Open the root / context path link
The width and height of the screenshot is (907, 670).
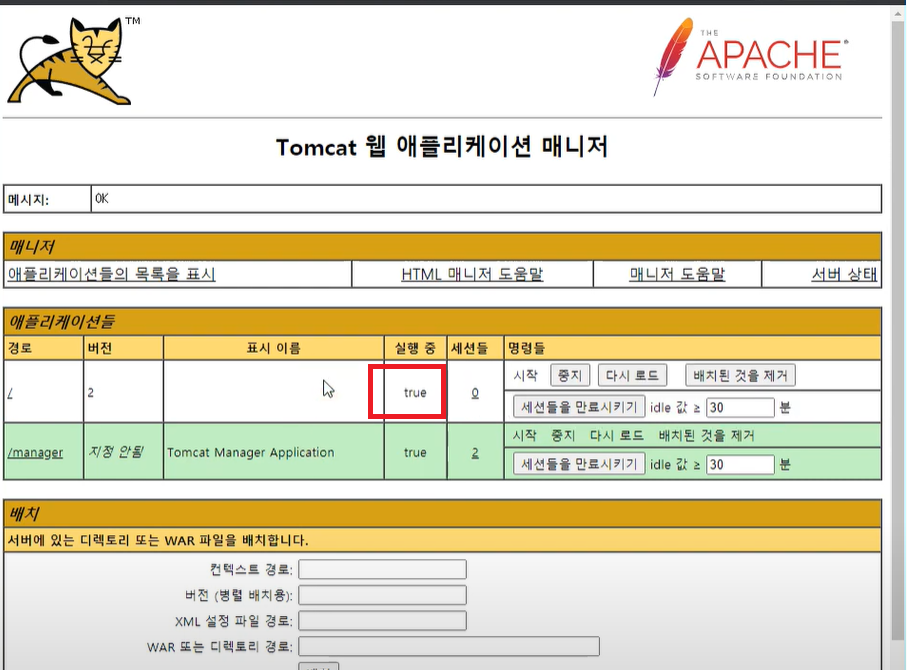pyautogui.click(x=10, y=393)
